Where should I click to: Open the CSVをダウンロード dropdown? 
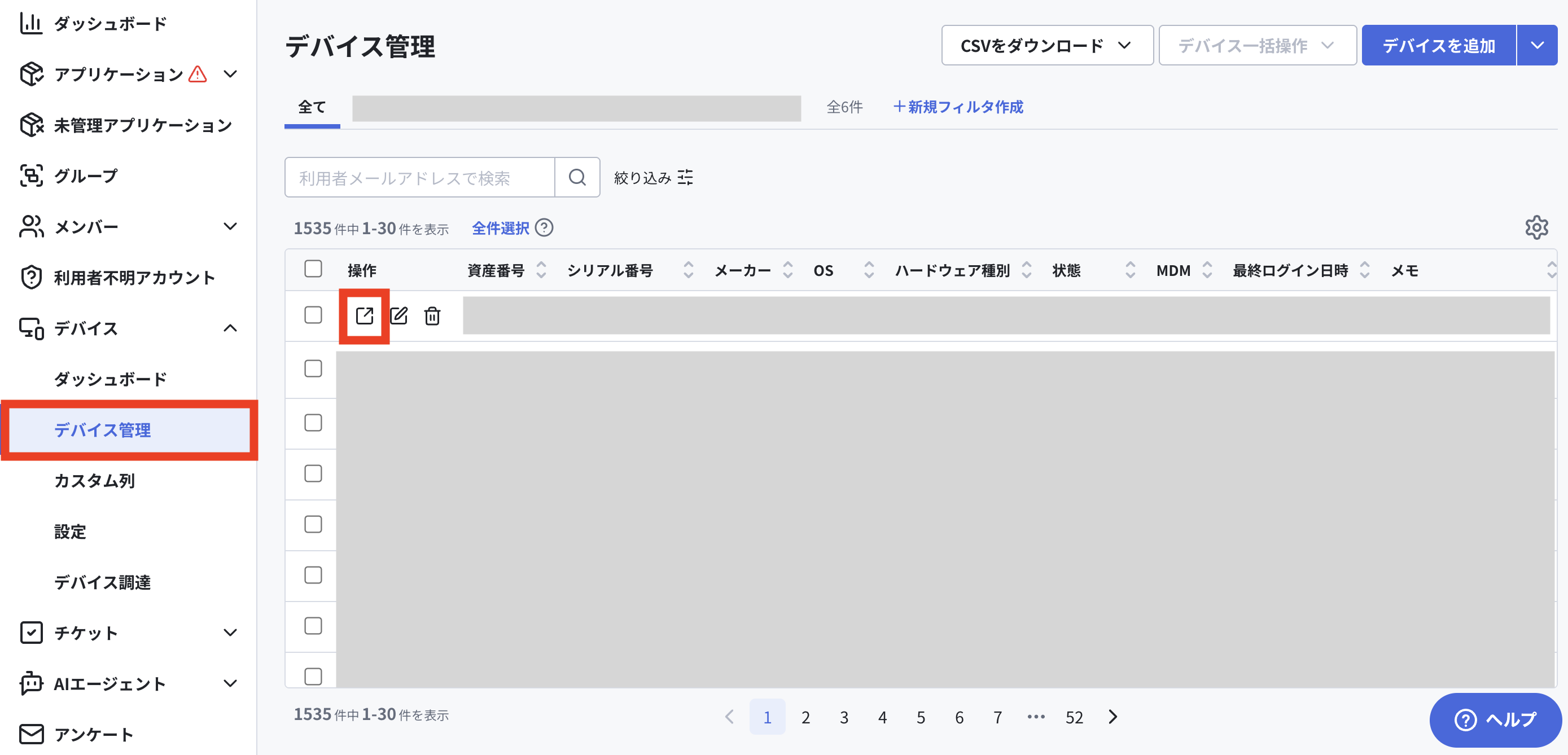tap(1047, 45)
